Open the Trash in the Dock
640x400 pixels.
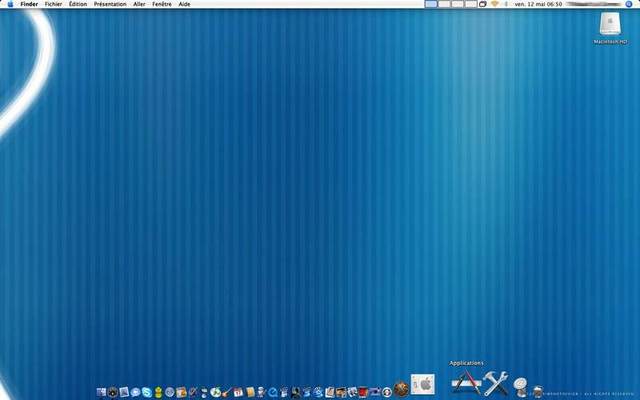click(x=538, y=391)
